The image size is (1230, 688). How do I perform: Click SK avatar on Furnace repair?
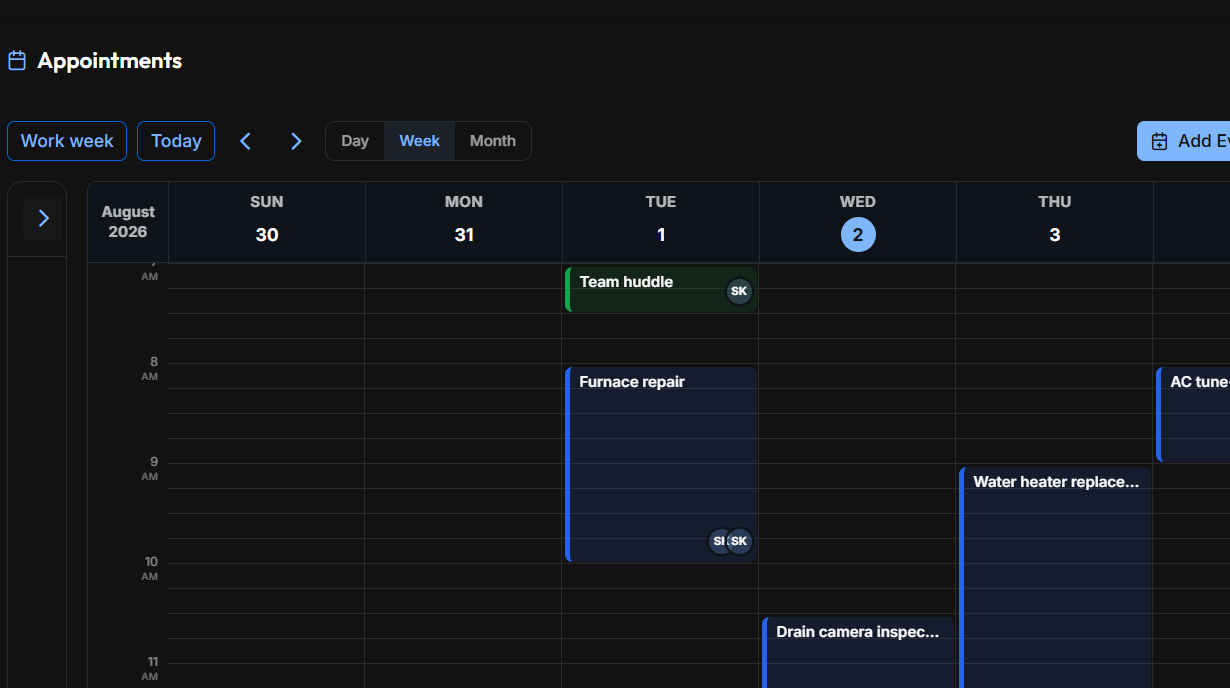740,542
